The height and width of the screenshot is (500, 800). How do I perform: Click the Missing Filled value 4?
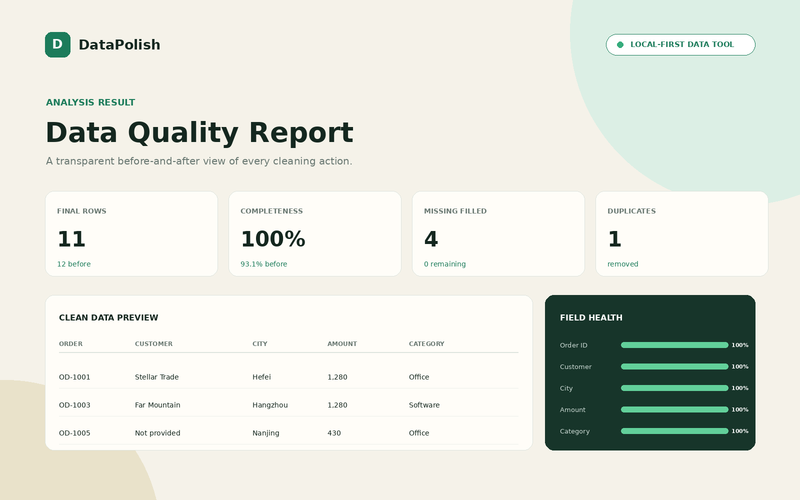click(431, 239)
